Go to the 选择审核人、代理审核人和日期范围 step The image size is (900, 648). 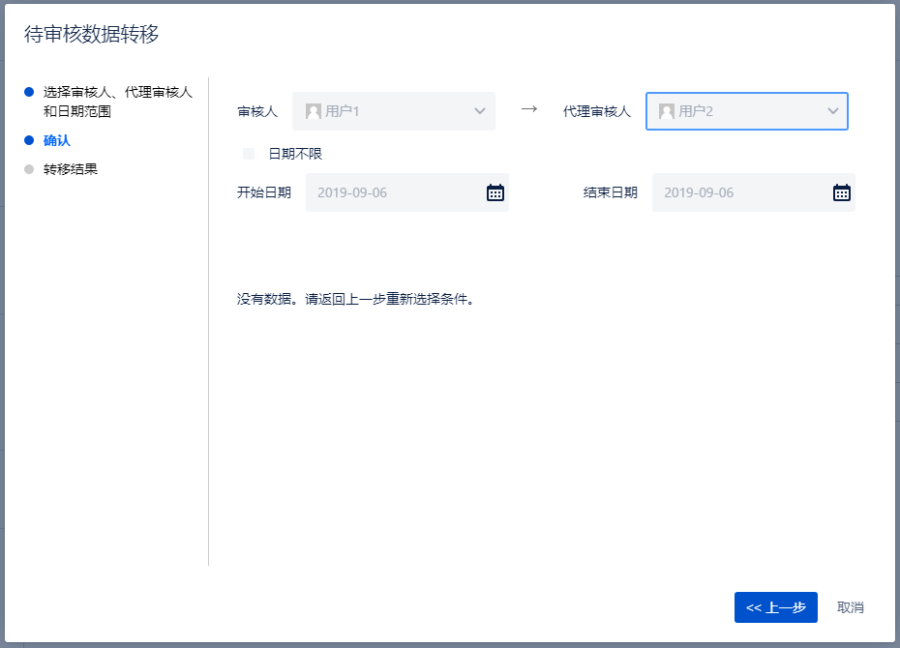pos(117,101)
